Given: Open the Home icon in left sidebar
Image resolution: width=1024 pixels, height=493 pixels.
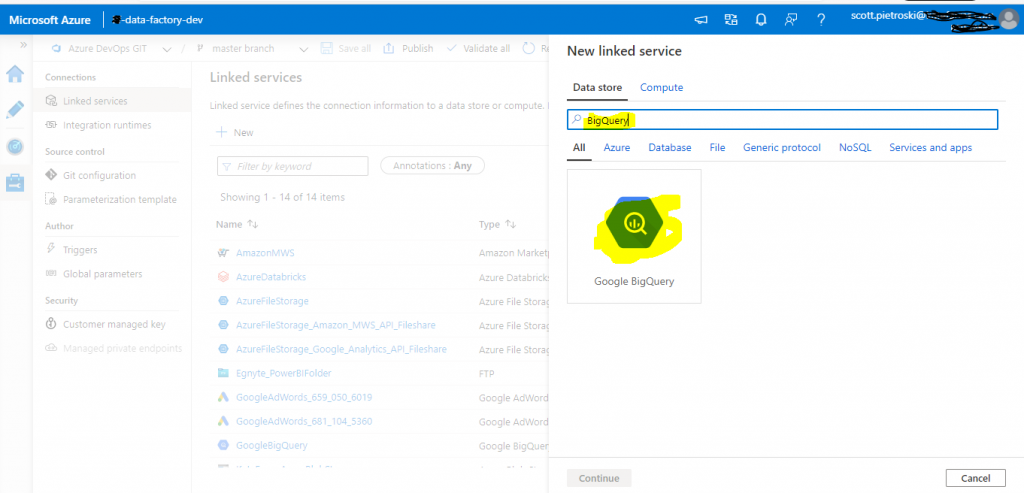Looking at the screenshot, I should coord(15,74).
